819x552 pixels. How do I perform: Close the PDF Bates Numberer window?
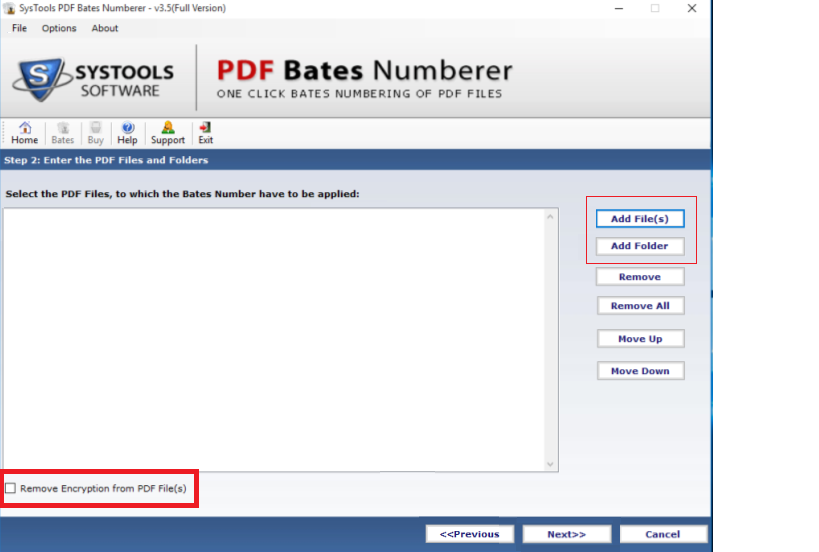(692, 8)
